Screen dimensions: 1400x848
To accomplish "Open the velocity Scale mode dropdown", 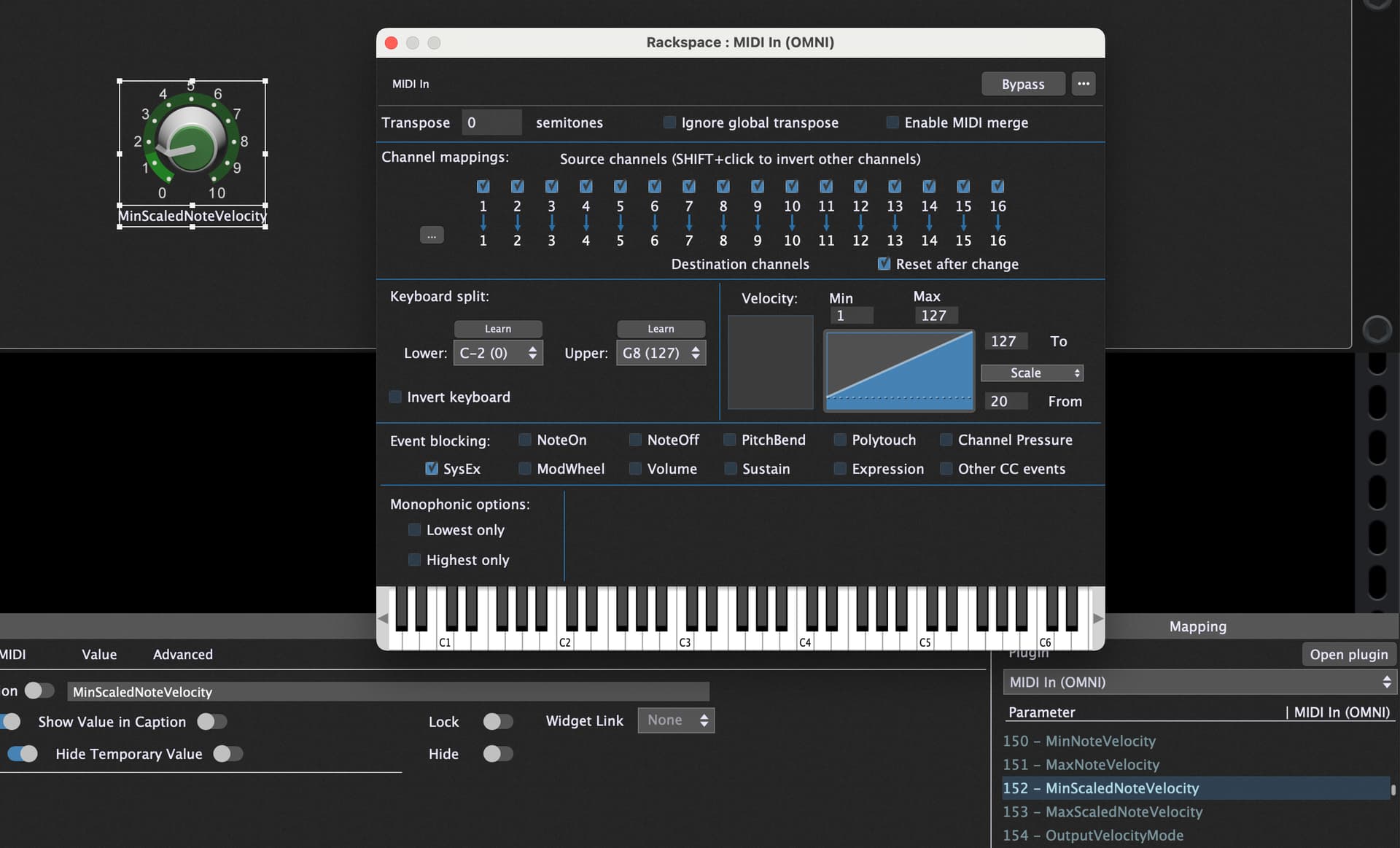I will [x=1032, y=373].
